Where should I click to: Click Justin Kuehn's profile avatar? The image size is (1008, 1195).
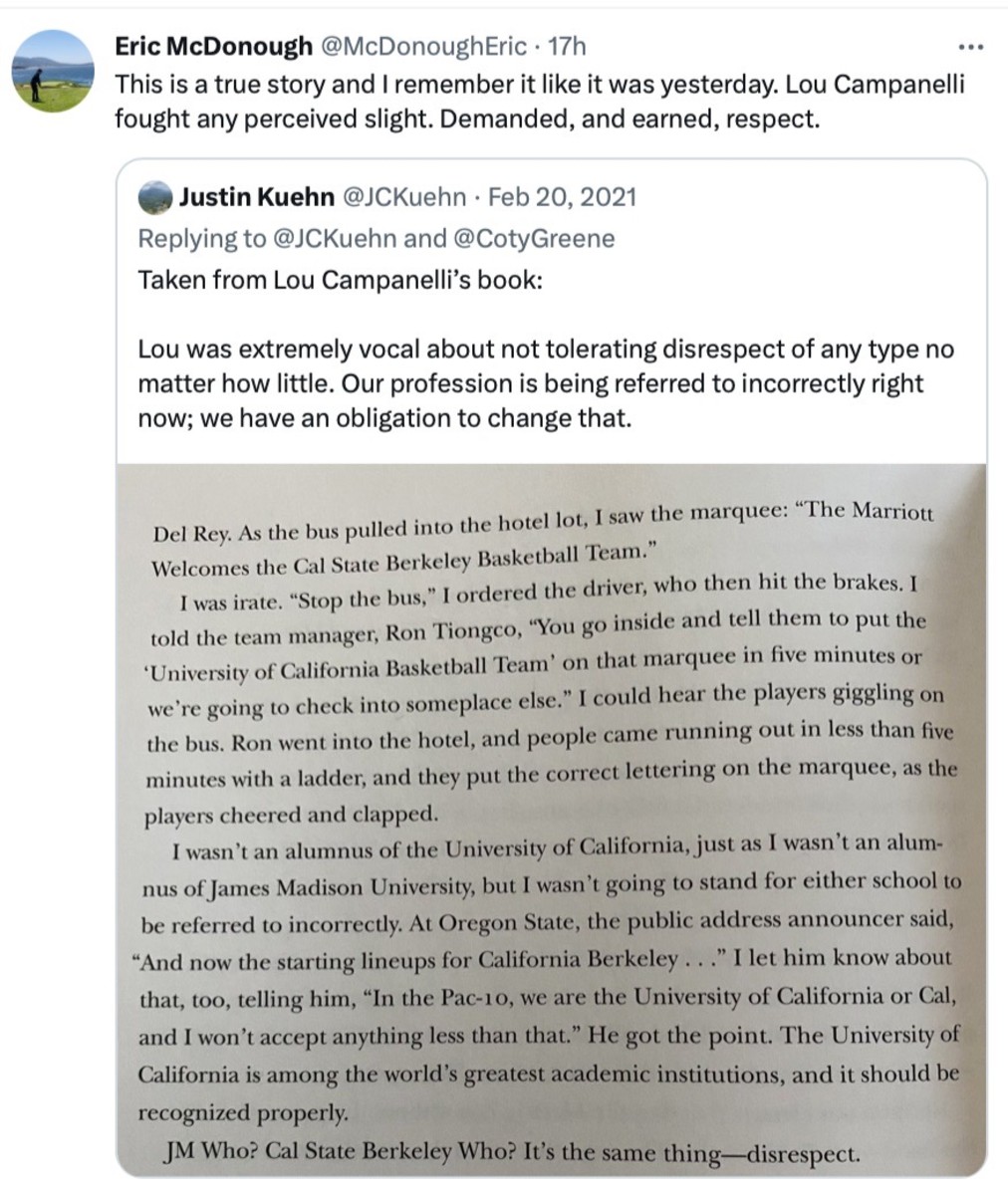pyautogui.click(x=154, y=198)
